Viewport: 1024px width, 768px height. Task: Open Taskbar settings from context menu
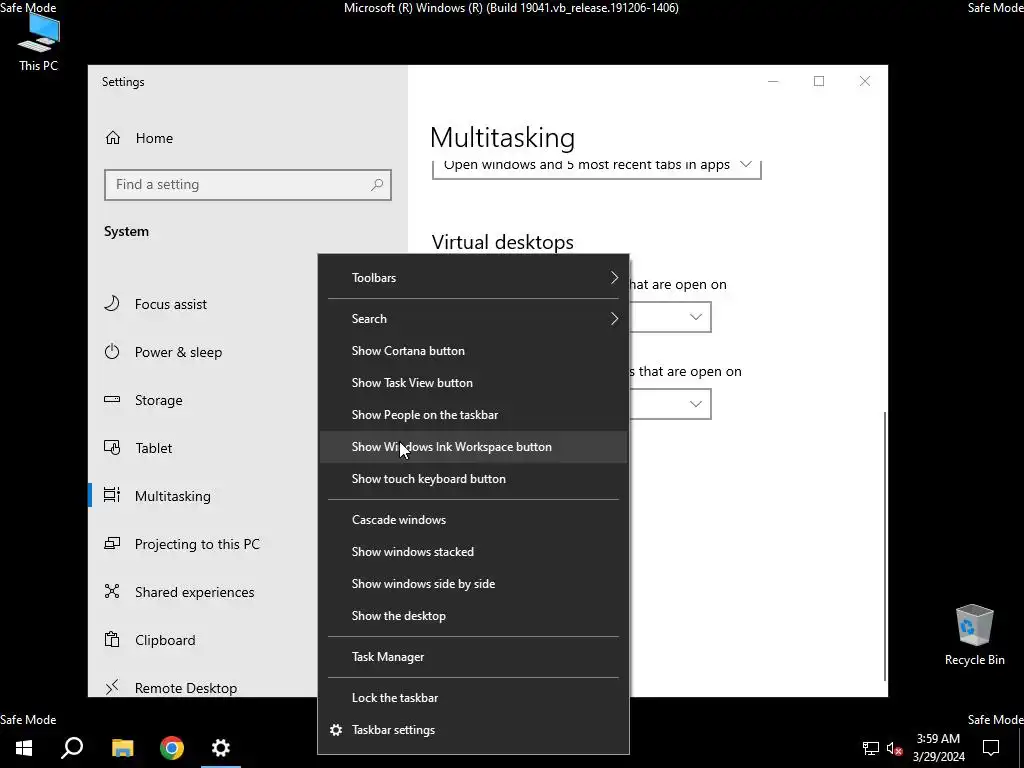click(473, 730)
